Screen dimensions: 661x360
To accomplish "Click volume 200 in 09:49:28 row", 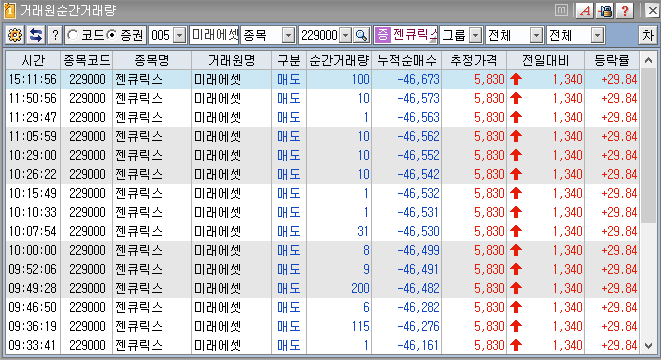I will (360, 288).
